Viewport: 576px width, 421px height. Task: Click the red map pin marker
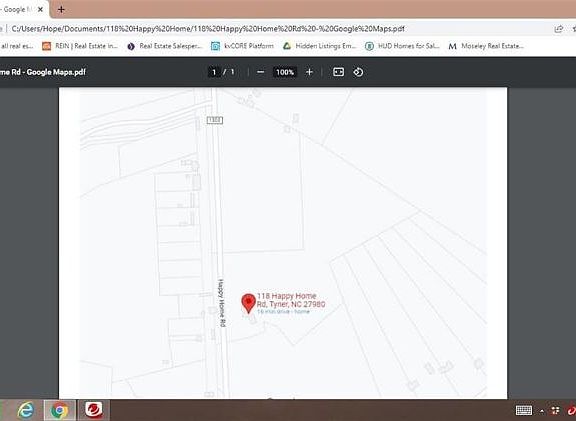(248, 303)
